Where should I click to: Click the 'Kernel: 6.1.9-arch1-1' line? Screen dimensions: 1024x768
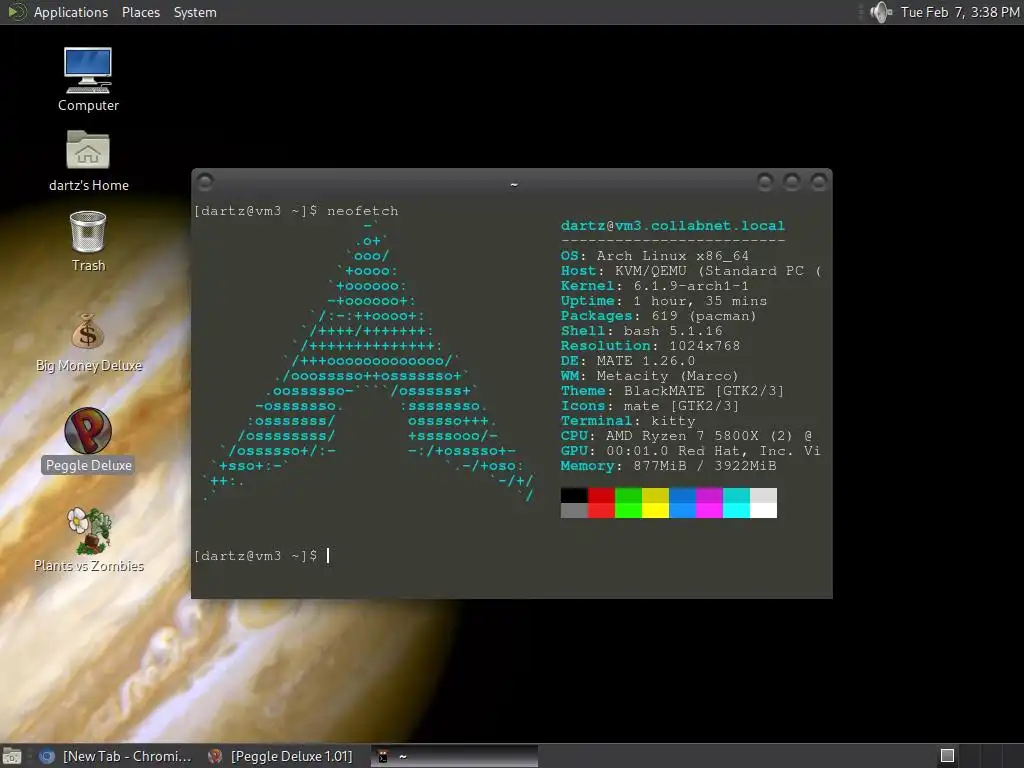[654, 285]
